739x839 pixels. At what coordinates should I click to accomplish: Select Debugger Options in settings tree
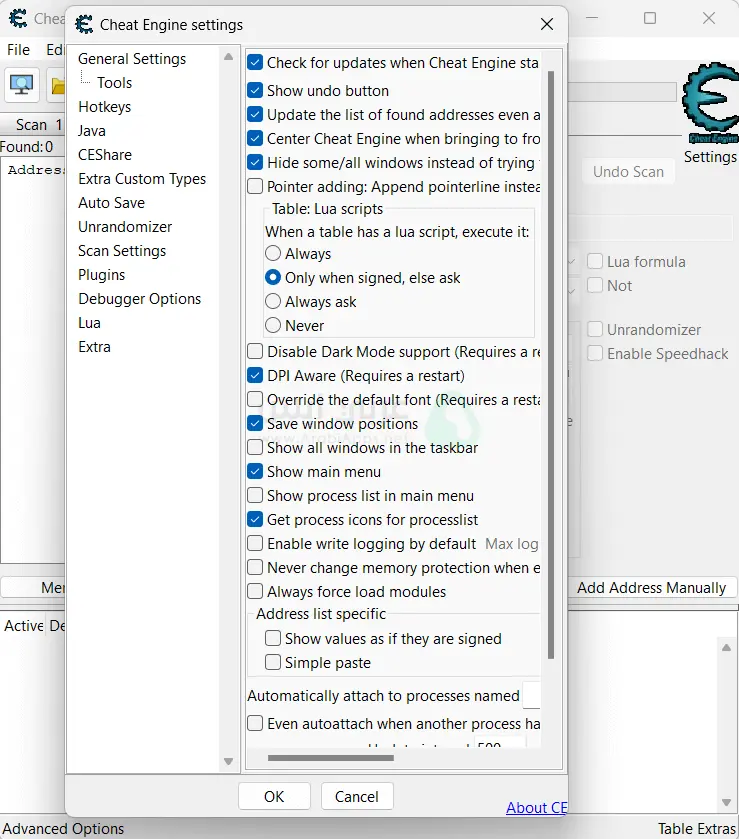tap(139, 299)
